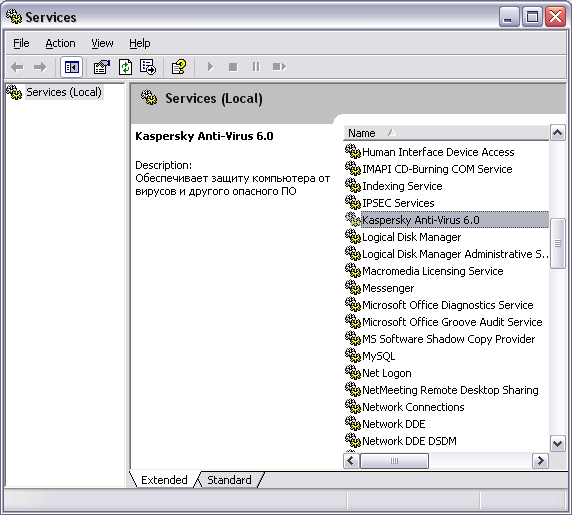572x515 pixels.
Task: Click the Services gear icon in title bar
Action: tap(14, 16)
